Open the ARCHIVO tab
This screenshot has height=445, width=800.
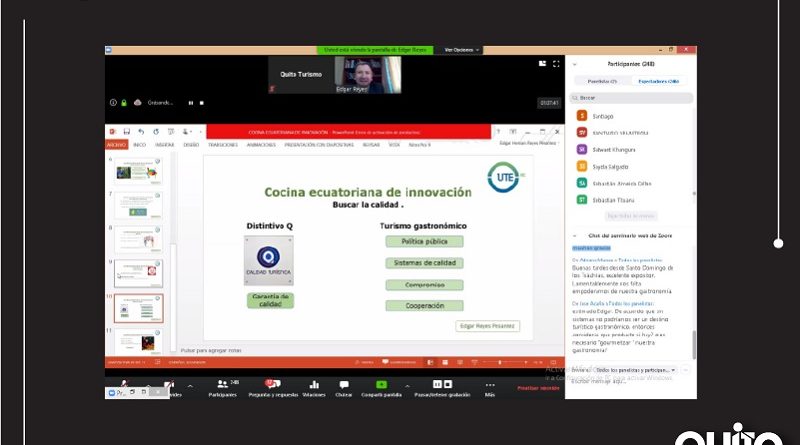pos(116,145)
